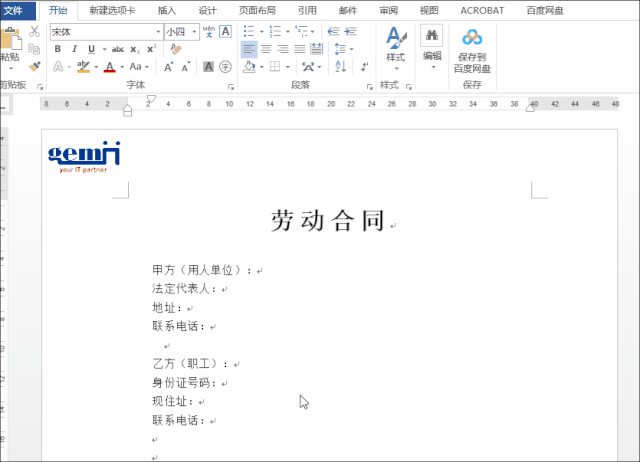Click Justify alignment icon

click(300, 49)
